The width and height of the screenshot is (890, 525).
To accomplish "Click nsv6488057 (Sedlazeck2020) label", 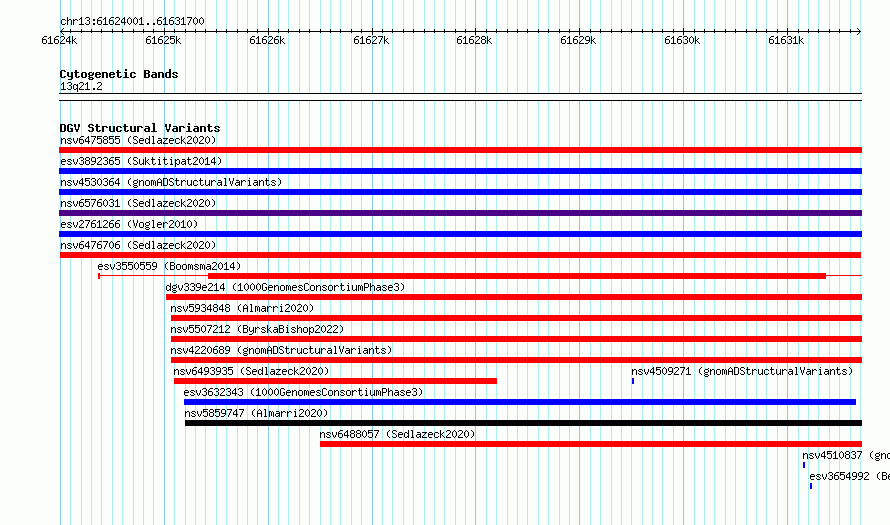I will (397, 434).
